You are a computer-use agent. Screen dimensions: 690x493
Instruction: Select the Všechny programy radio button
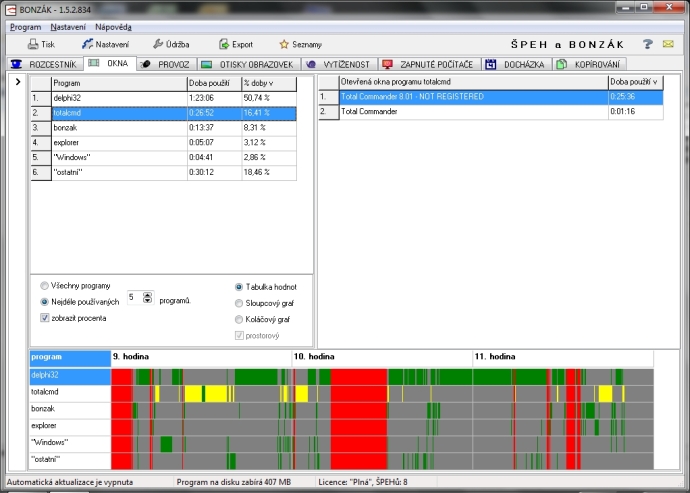(x=44, y=286)
